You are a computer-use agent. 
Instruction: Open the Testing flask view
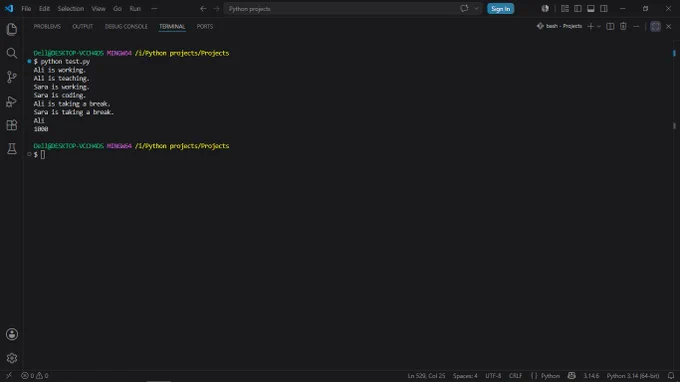pyautogui.click(x=12, y=149)
